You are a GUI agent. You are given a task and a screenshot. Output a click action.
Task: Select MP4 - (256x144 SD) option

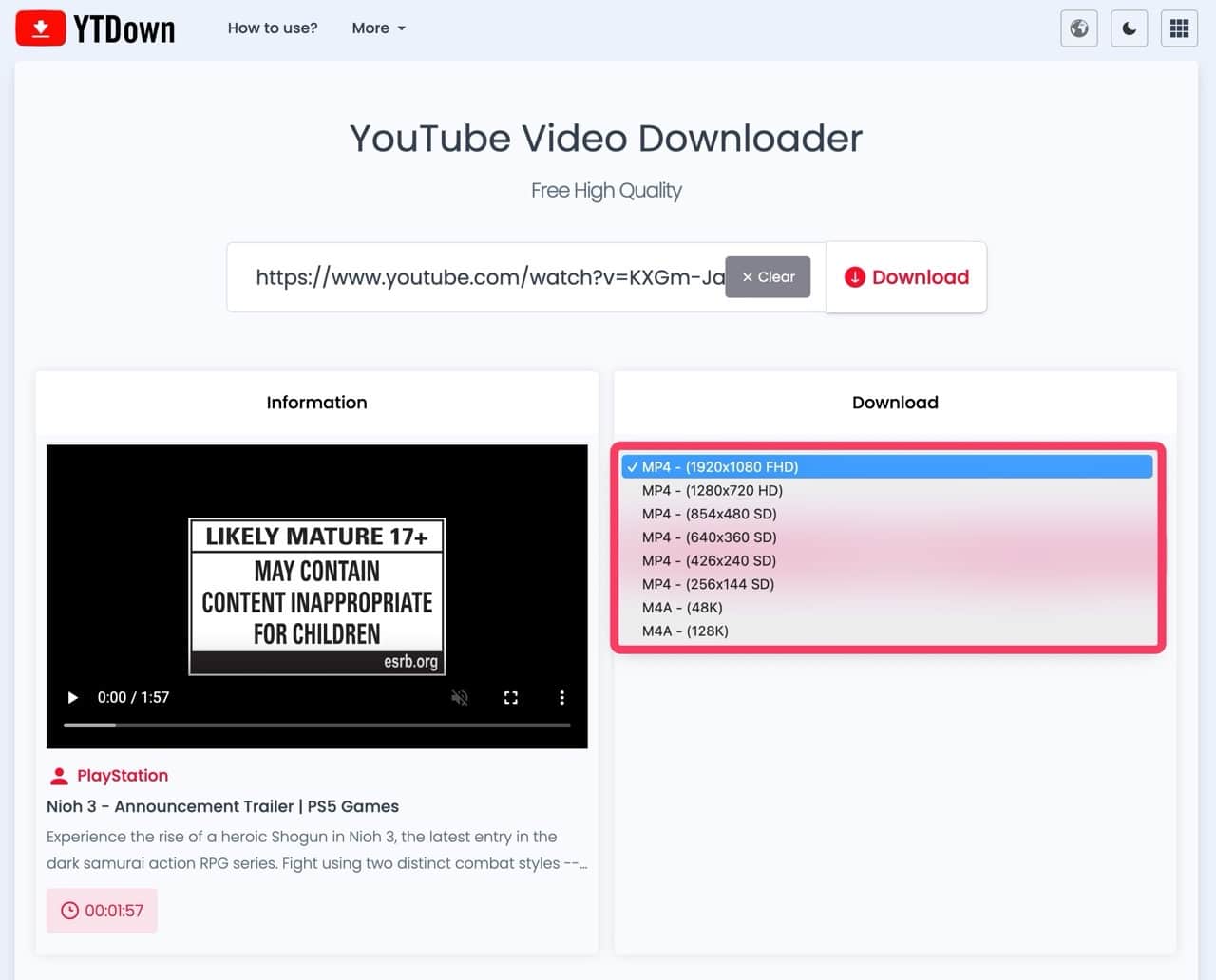886,584
